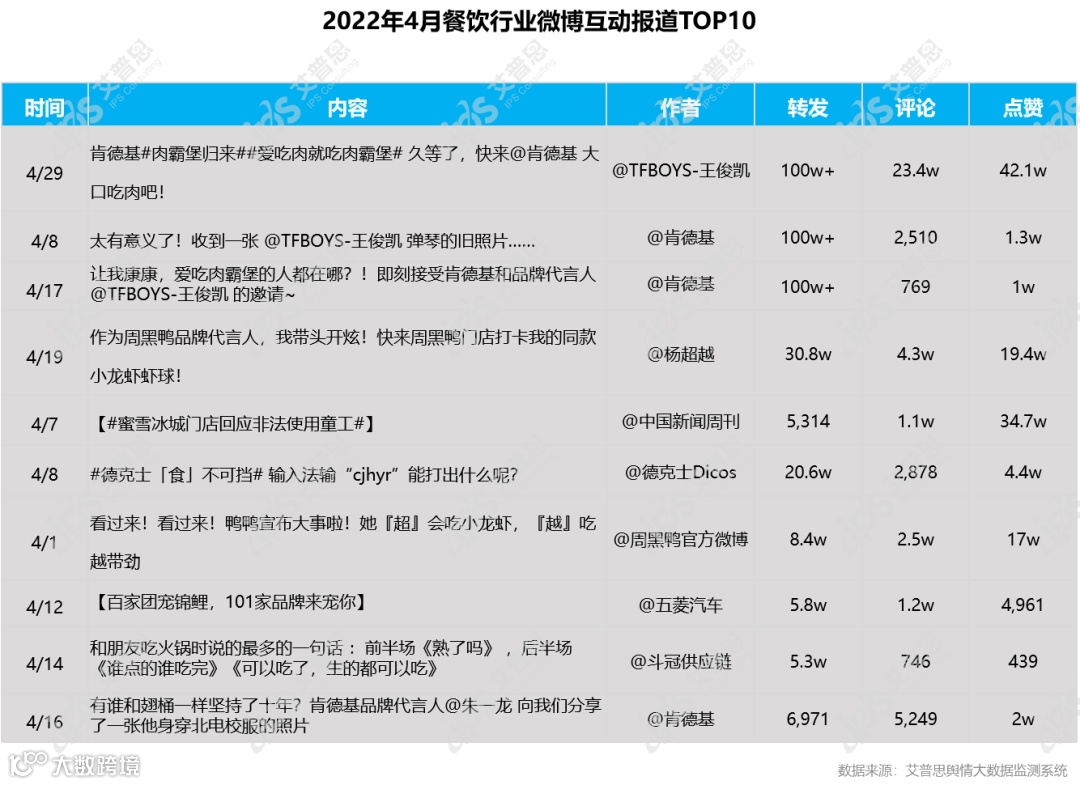The image size is (1080, 785).
Task: Click the 点赞 column header
Action: (x=1023, y=107)
